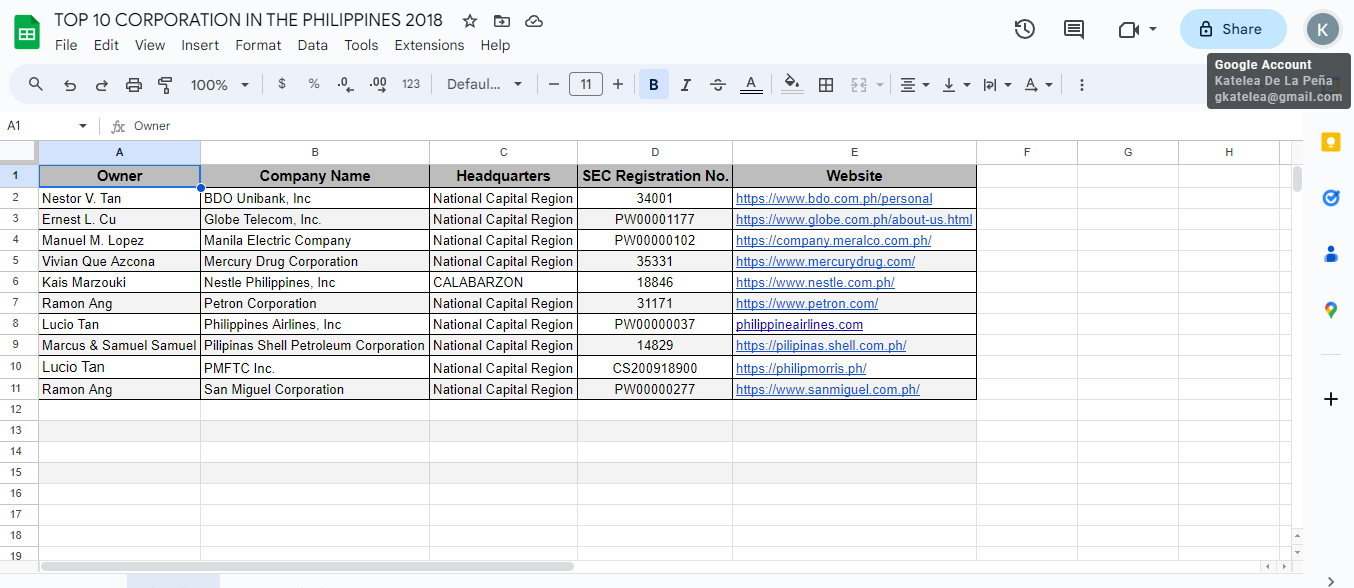1354x588 pixels.
Task: Open version history clock icon
Action: (1025, 29)
